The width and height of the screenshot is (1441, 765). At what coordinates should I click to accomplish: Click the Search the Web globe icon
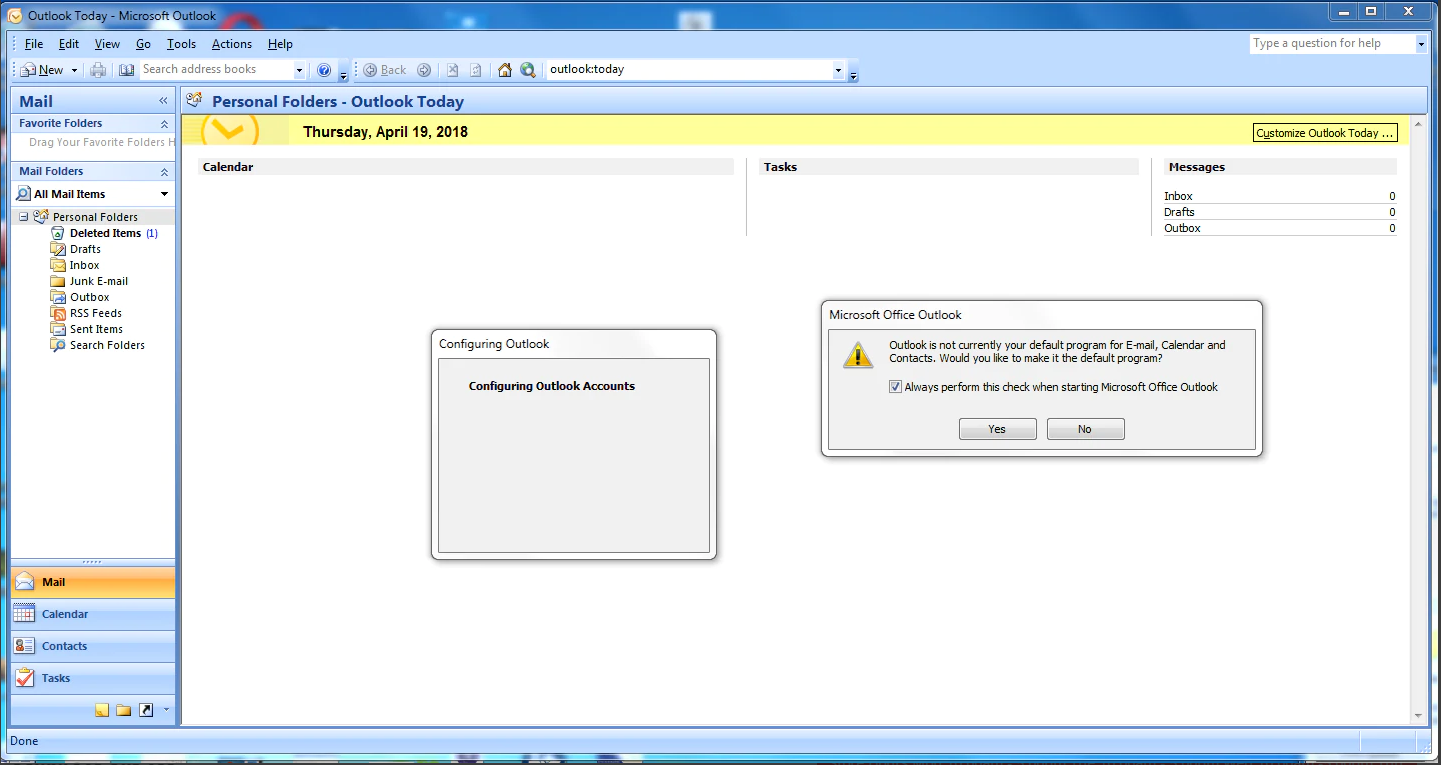[527, 70]
